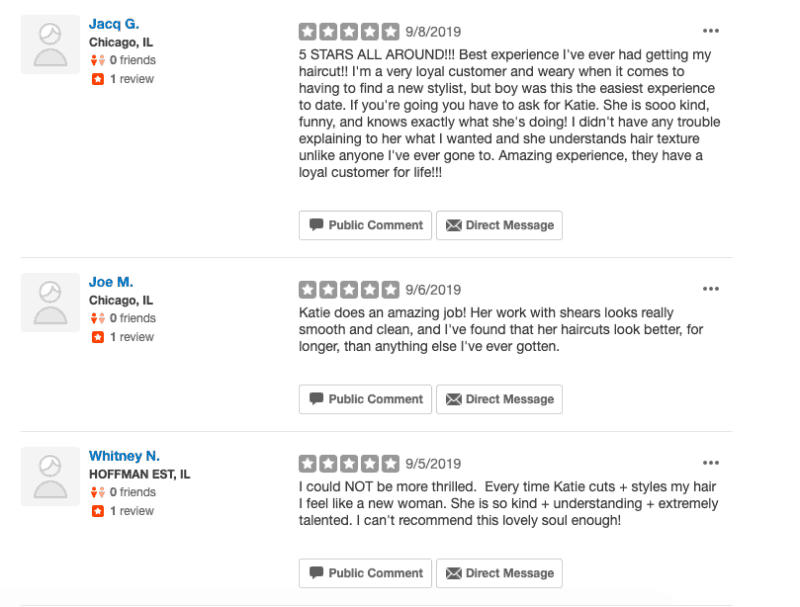Click the speech bubble icon on Whitney N.'s Public Comment
800x607 pixels.
coord(315,573)
